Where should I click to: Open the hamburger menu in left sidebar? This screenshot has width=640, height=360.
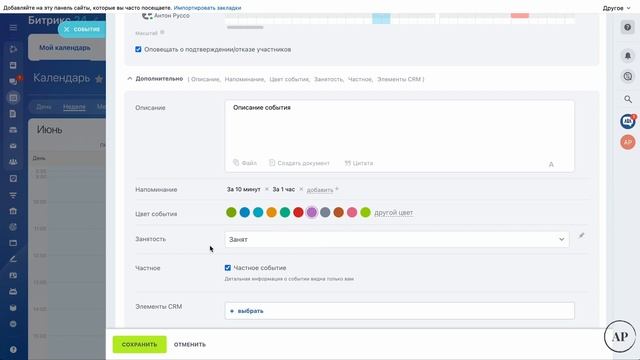click(x=13, y=27)
